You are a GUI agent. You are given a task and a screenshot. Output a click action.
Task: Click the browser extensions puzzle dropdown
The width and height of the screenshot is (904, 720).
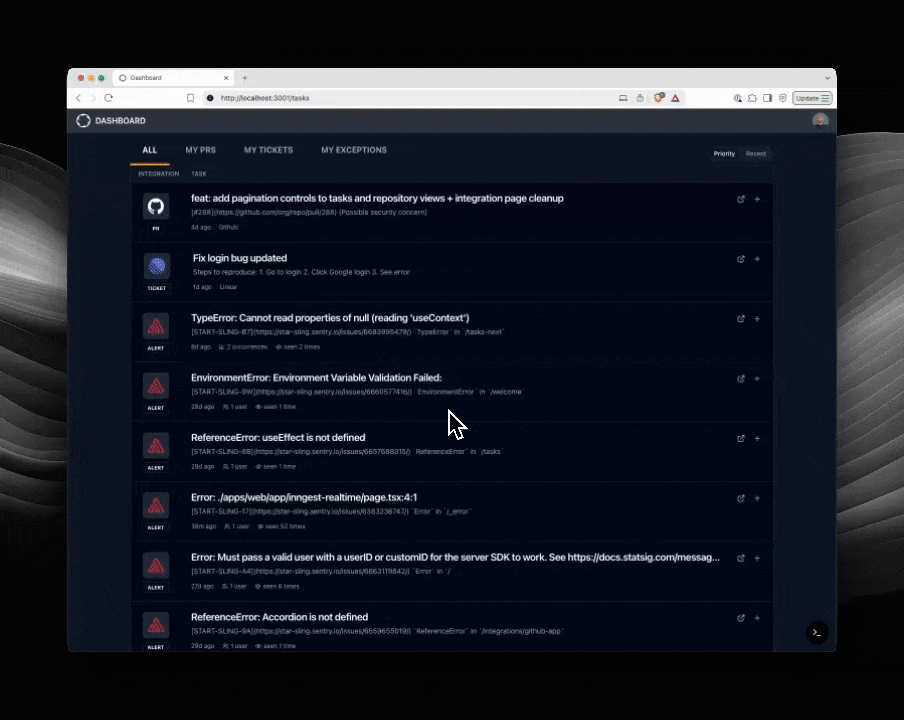(752, 98)
